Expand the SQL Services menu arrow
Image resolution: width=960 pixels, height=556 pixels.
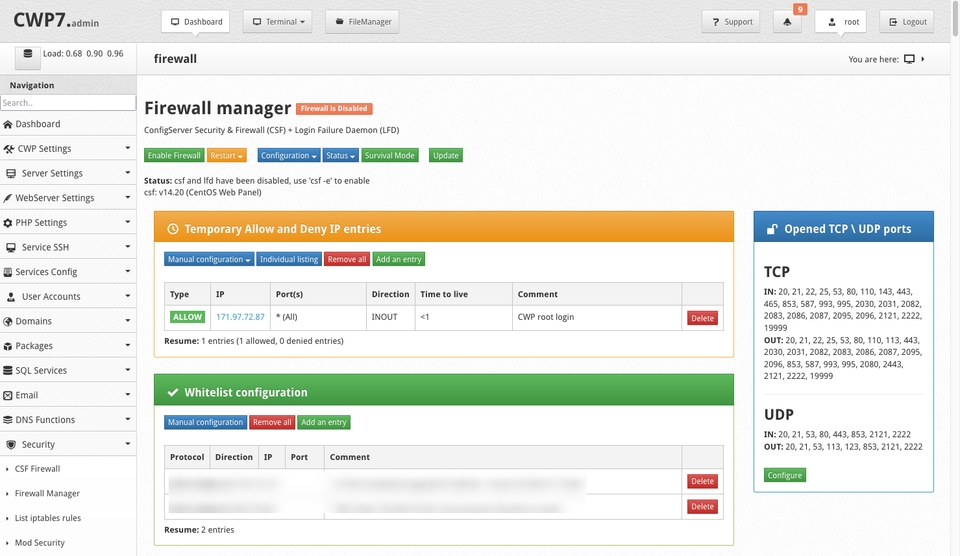pos(127,370)
